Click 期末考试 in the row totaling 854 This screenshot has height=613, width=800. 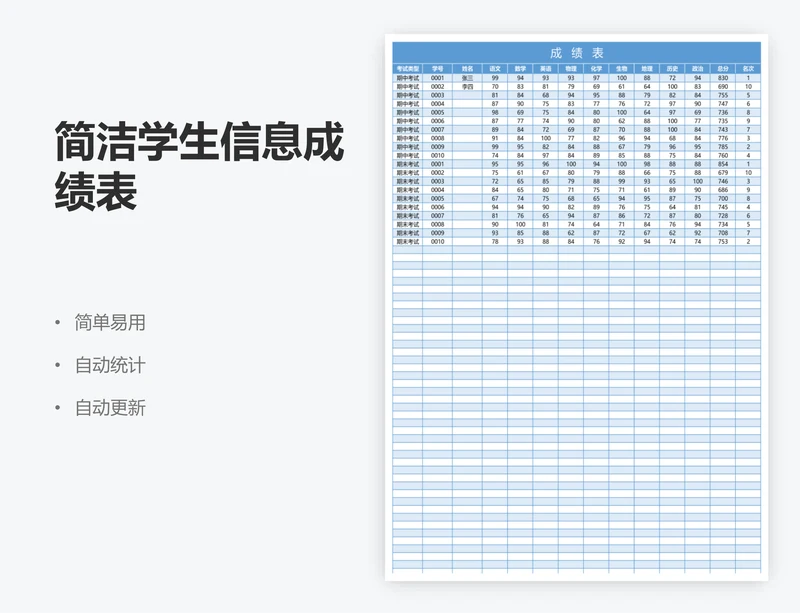[x=408, y=164]
